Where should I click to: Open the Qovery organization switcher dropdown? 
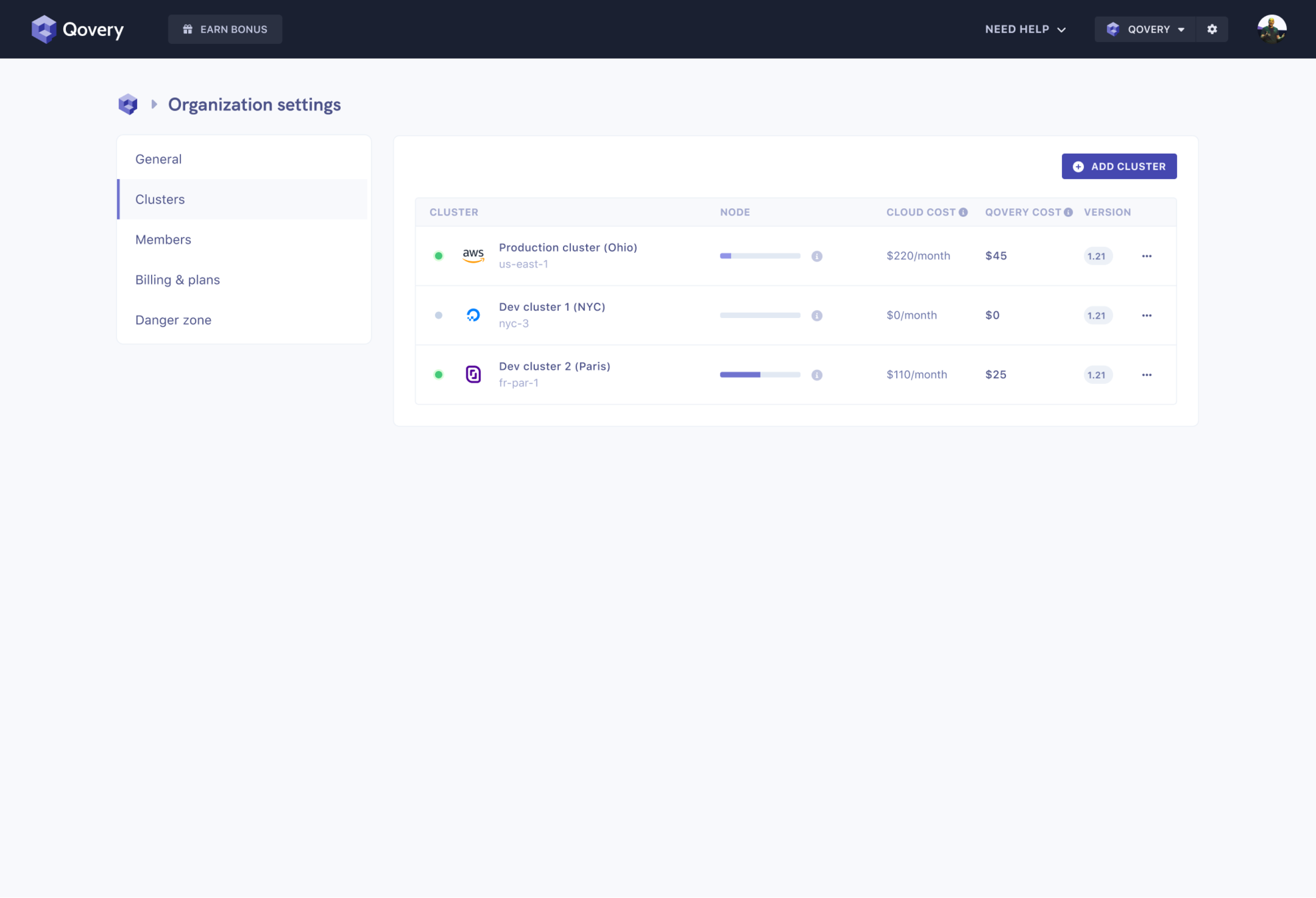point(1145,29)
